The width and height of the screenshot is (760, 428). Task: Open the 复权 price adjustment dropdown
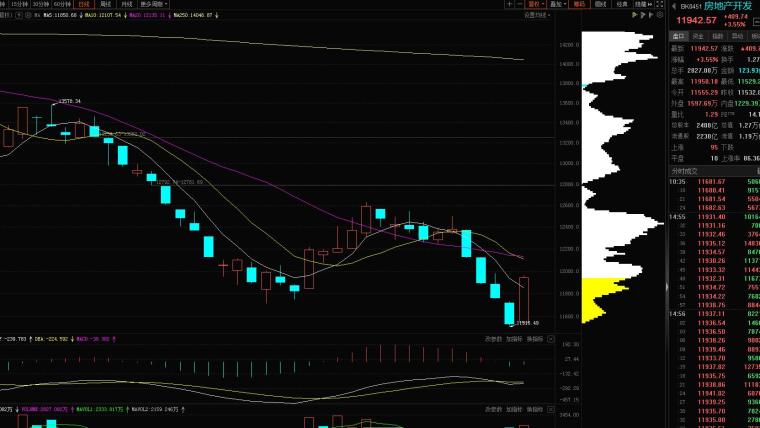534,5
